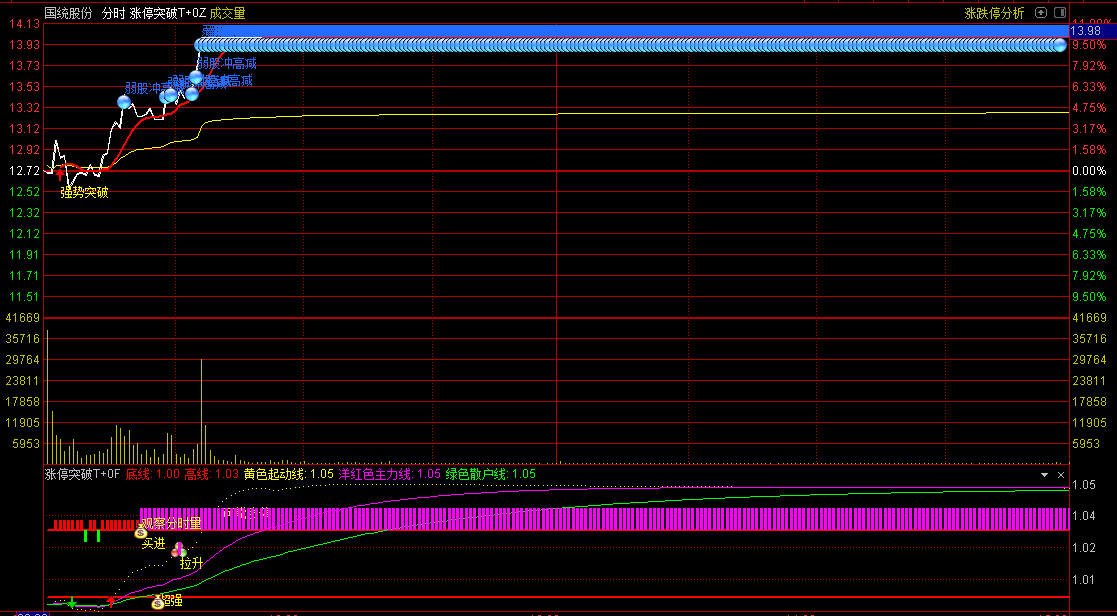The width and height of the screenshot is (1117, 616).
Task: Click the 拉升 flower icon
Action: (179, 549)
